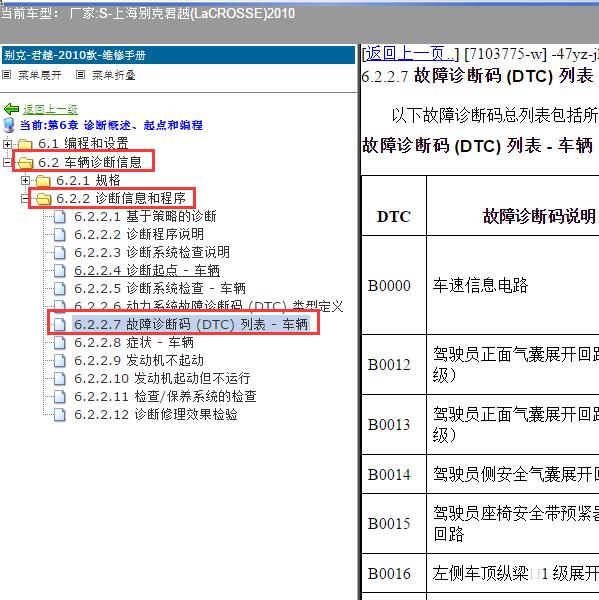Click the 菜单折叠 collapse-all icon

point(80,75)
